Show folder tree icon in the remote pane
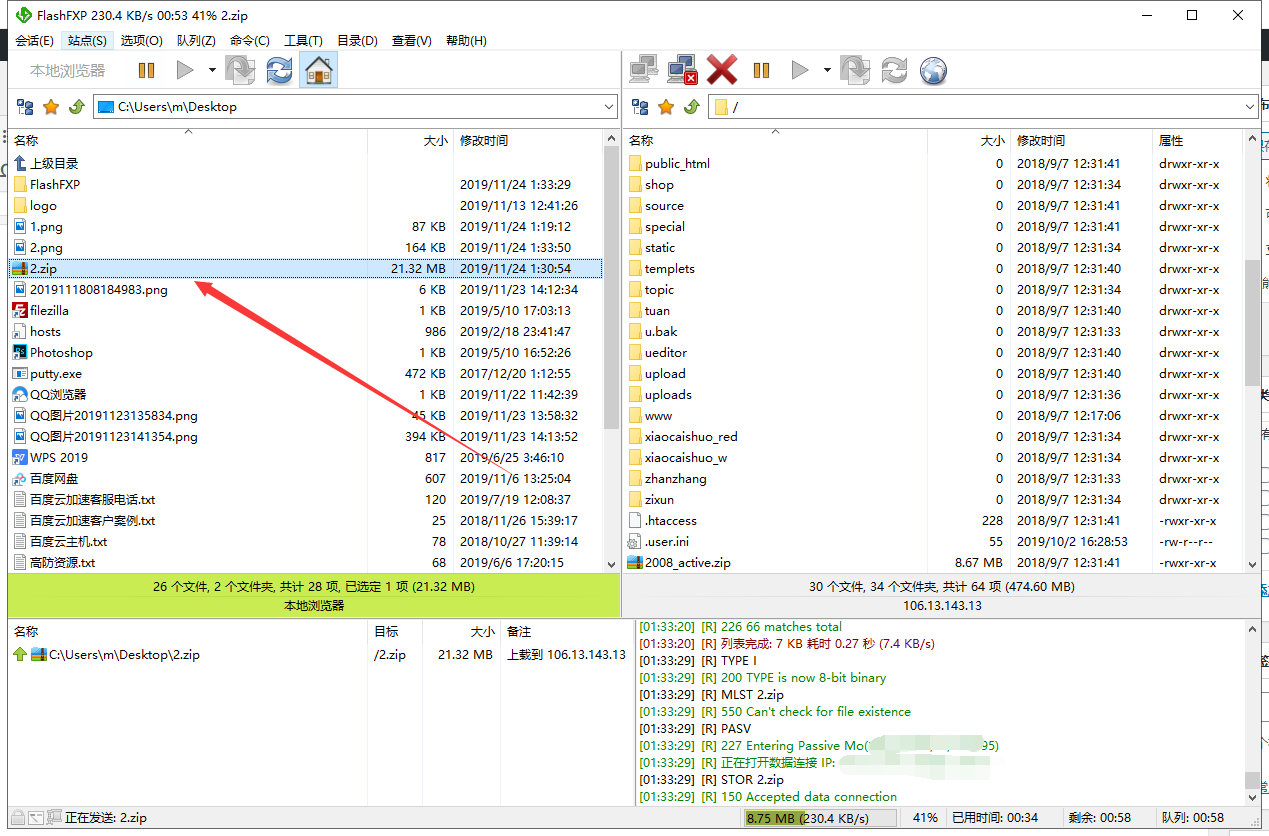The height and width of the screenshot is (836, 1269). tap(640, 107)
